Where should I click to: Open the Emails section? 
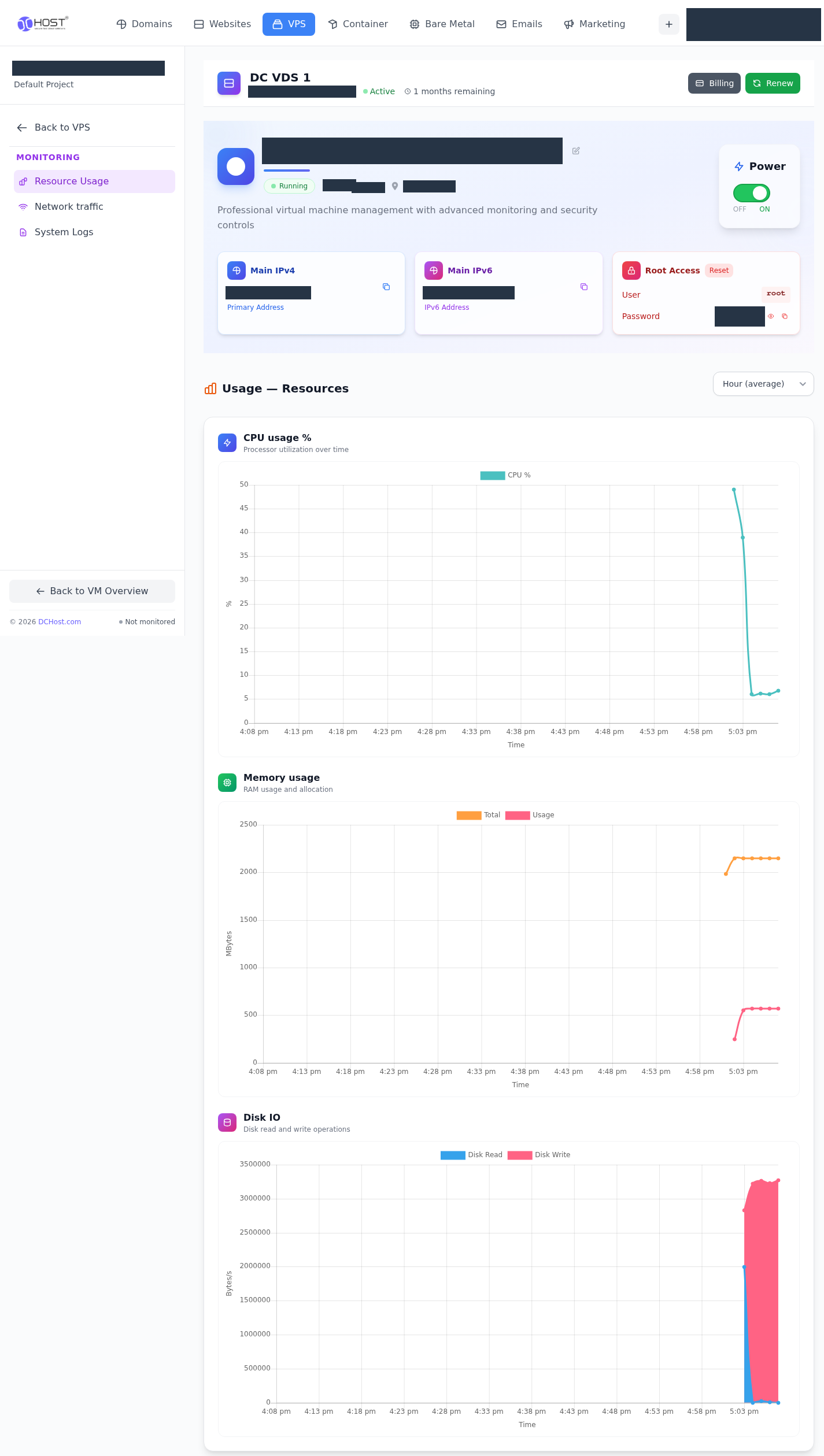coord(519,24)
